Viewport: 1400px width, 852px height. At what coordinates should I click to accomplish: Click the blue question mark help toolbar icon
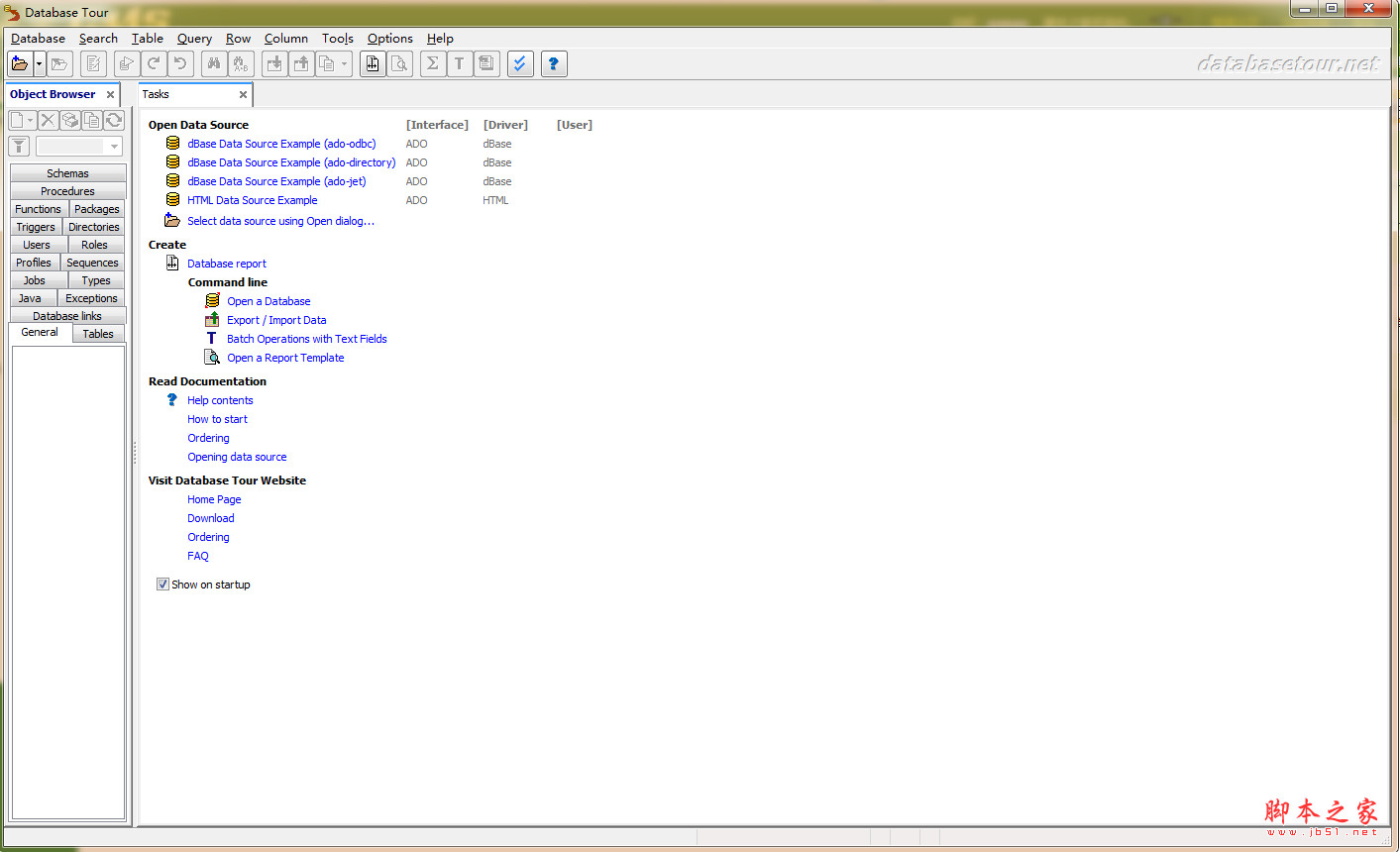coord(554,64)
